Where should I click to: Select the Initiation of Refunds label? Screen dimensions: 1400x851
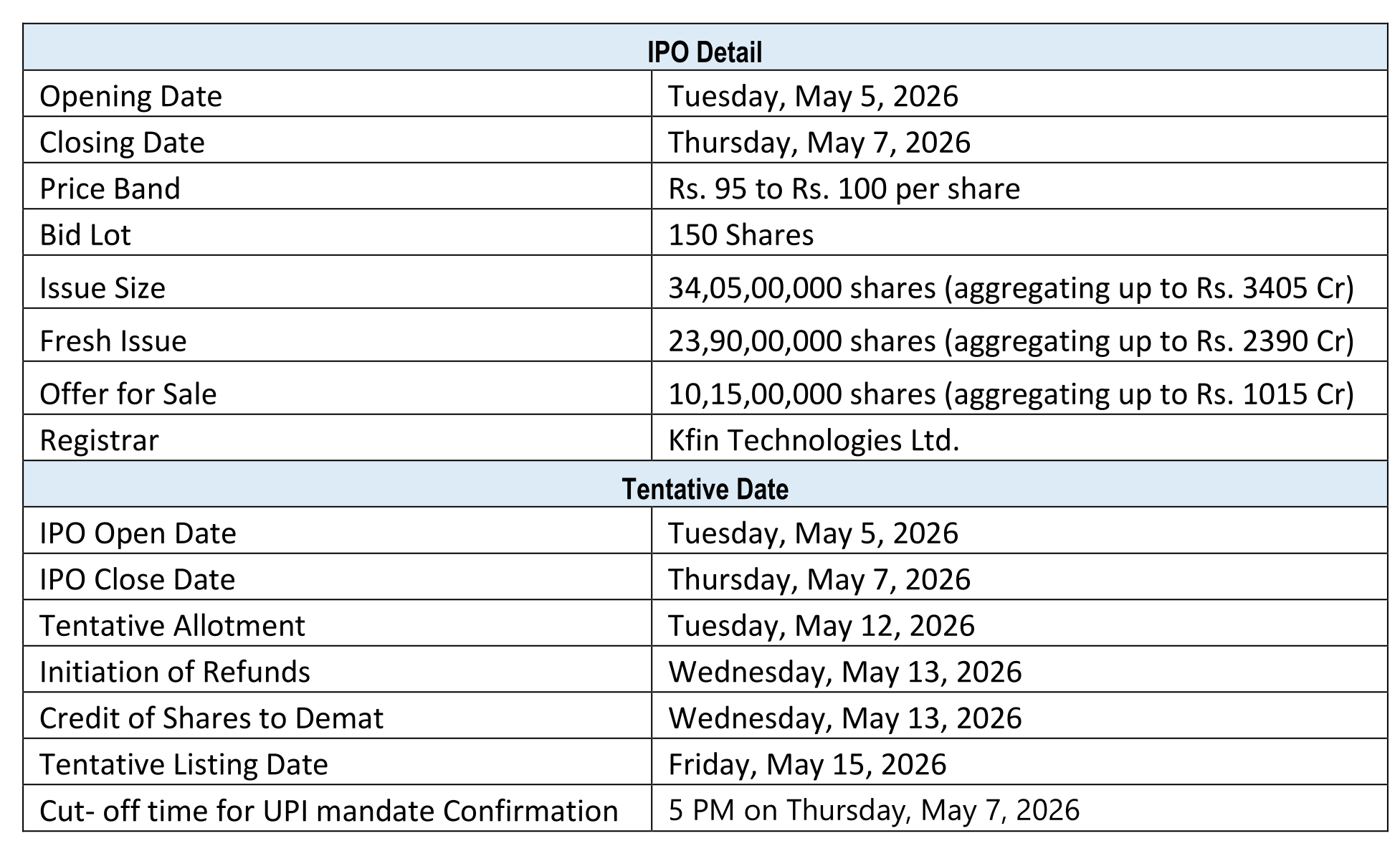[175, 672]
